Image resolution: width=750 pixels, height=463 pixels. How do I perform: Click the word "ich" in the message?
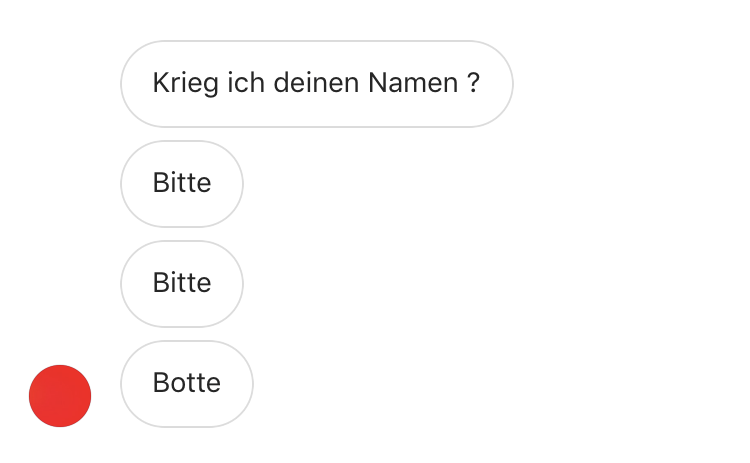click(238, 84)
